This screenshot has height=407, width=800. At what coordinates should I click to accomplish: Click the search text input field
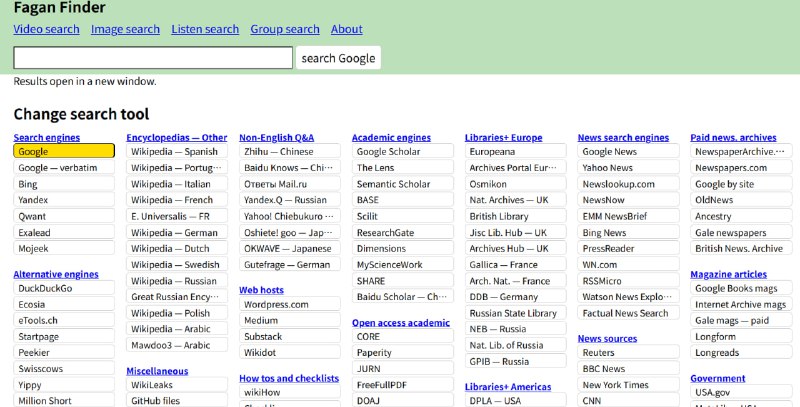pyautogui.click(x=153, y=58)
